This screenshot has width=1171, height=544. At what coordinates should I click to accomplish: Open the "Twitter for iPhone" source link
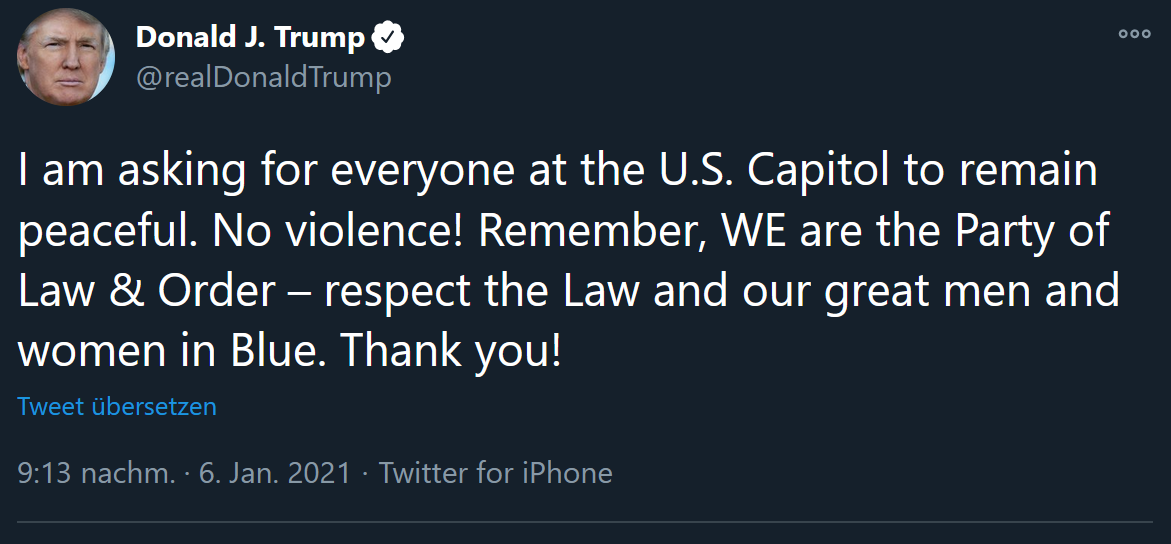496,472
